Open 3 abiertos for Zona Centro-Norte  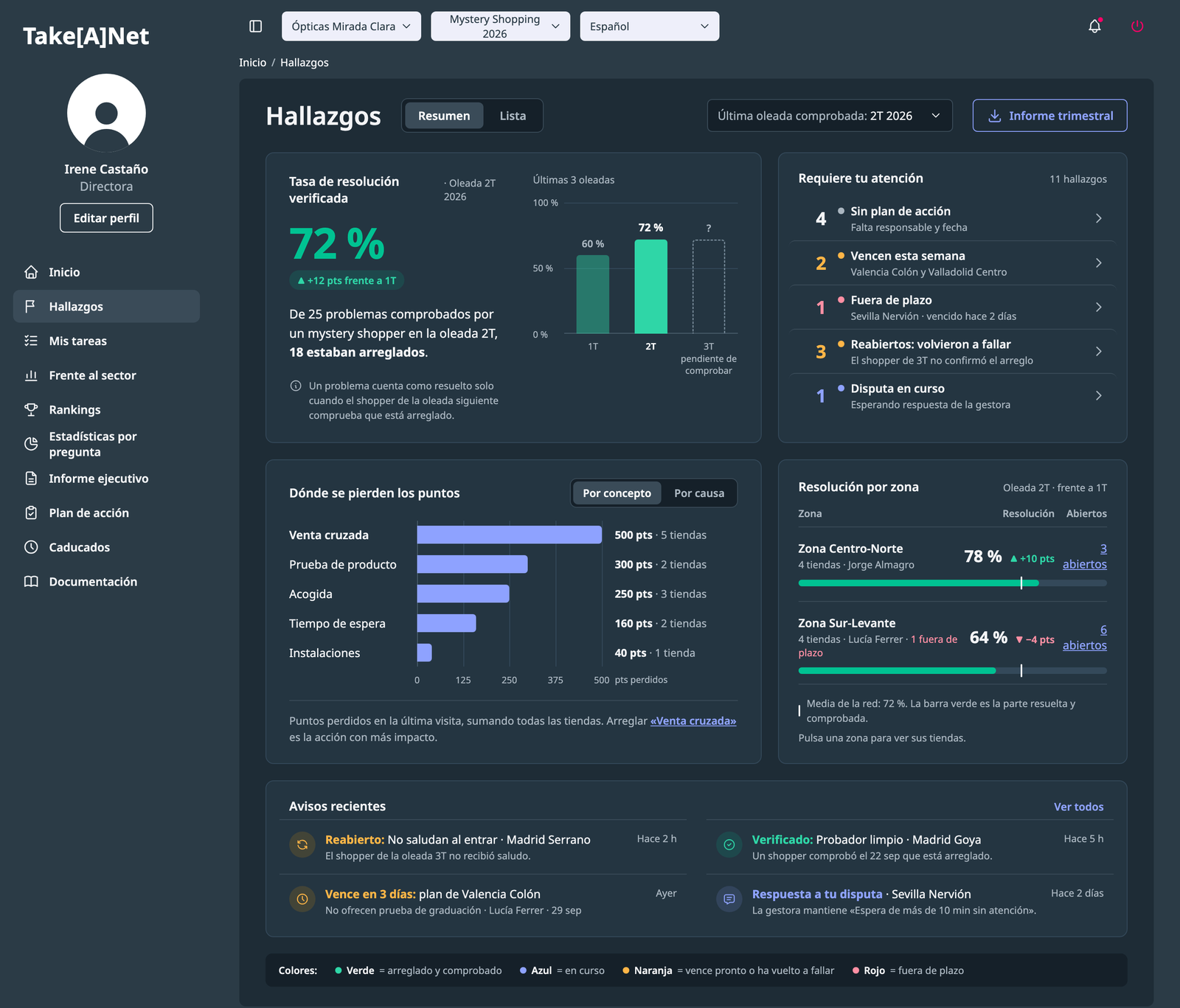pyautogui.click(x=1085, y=557)
